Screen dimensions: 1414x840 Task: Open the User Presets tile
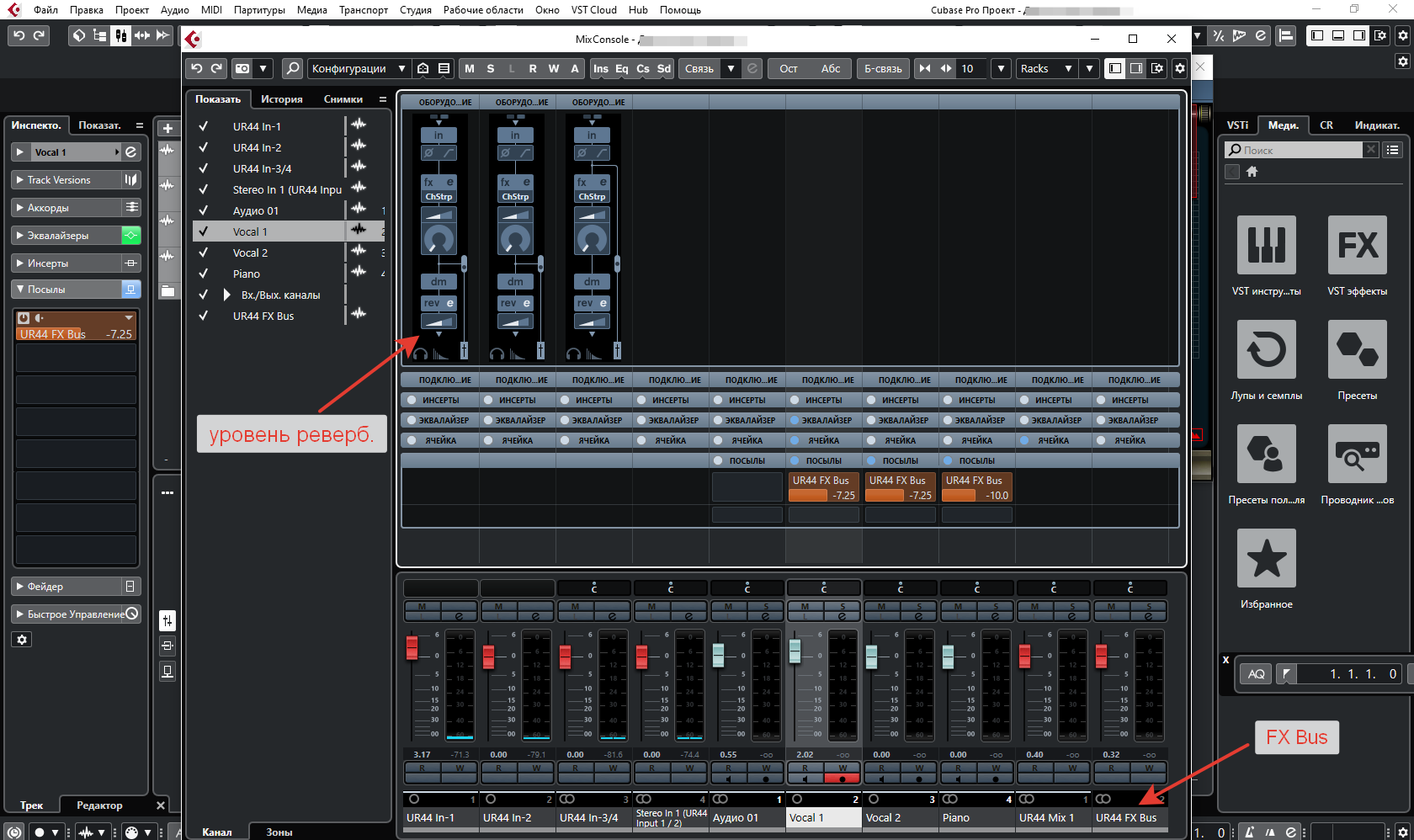point(1266,454)
